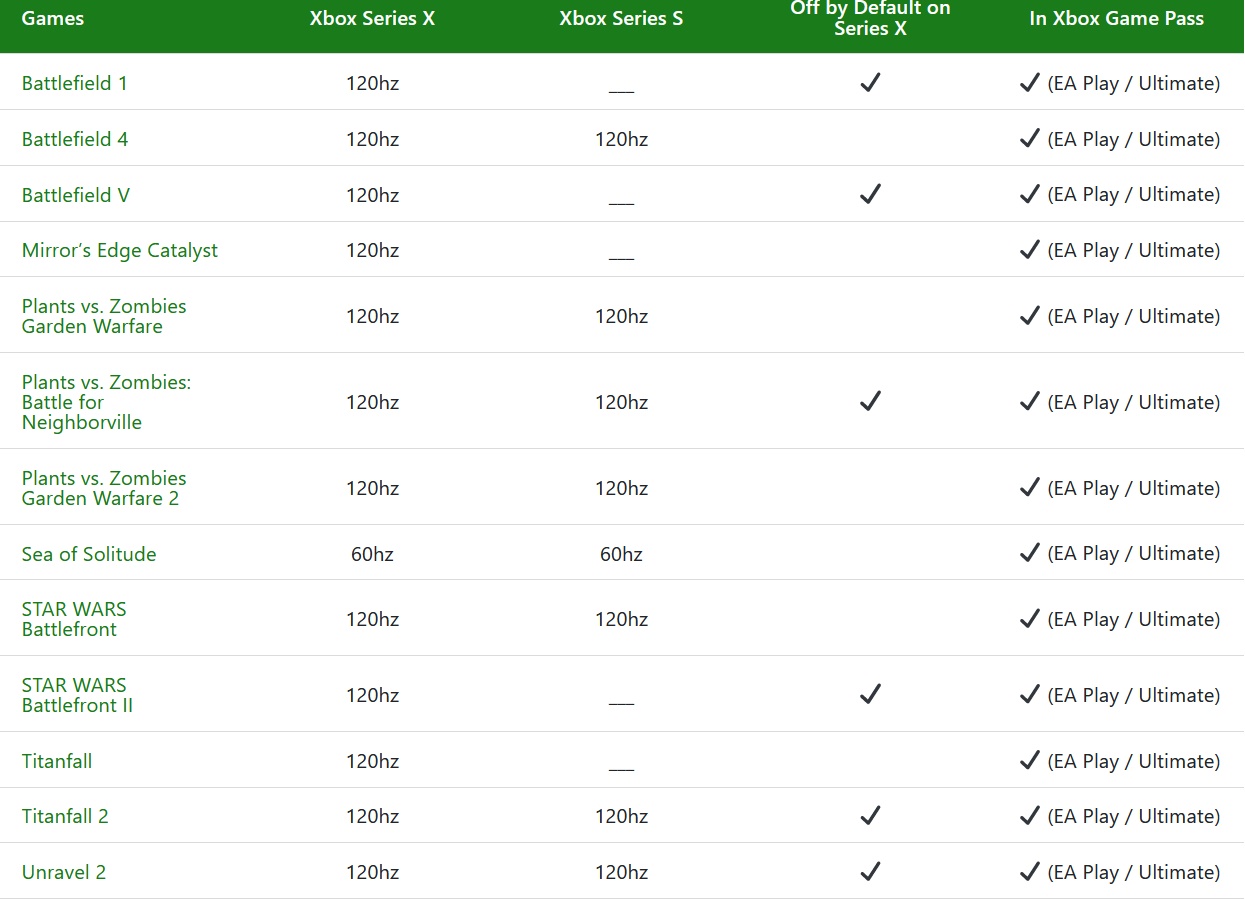The image size is (1245, 899).
Task: Open the Battlefield 4 game link
Action: pyautogui.click(x=75, y=139)
